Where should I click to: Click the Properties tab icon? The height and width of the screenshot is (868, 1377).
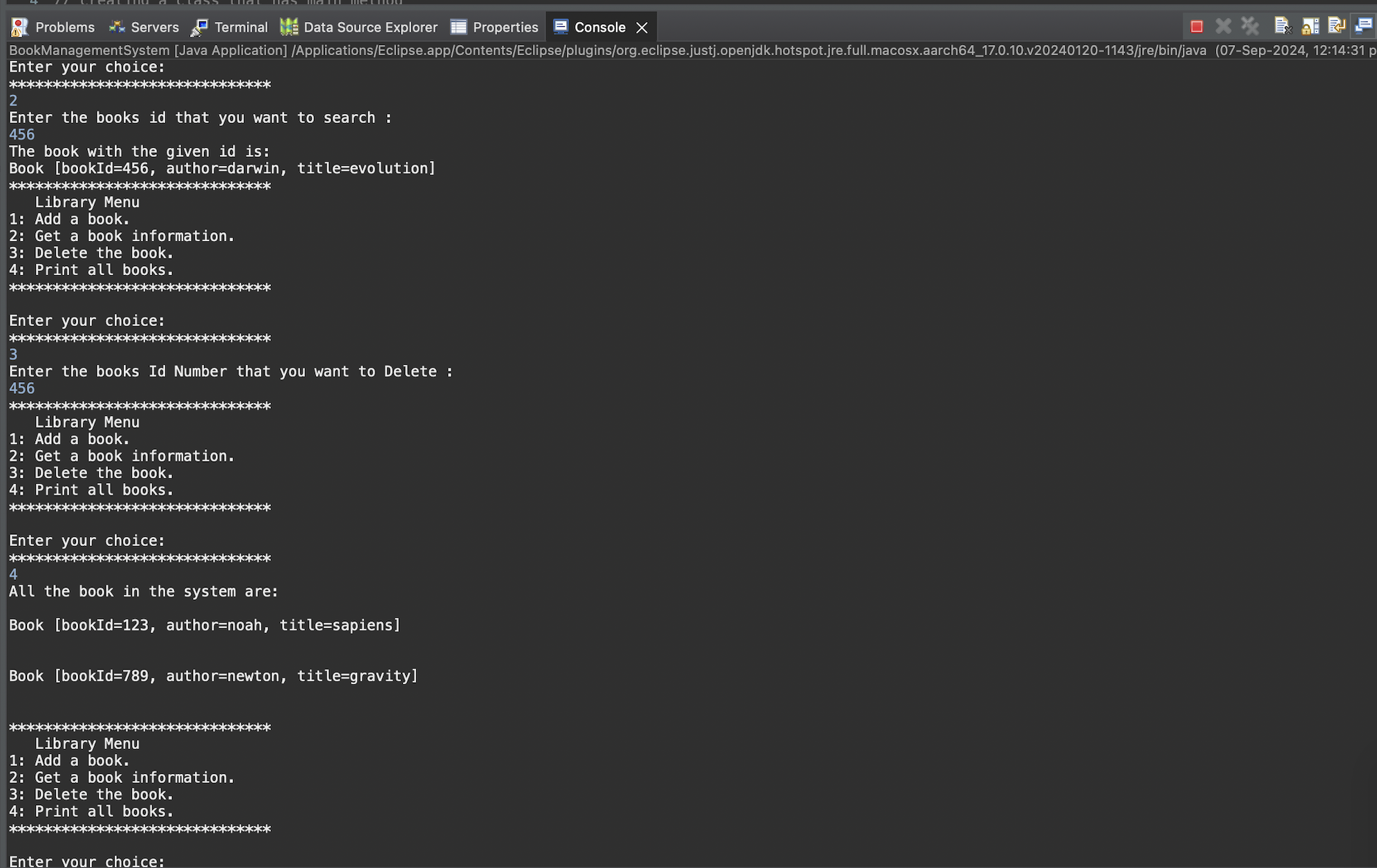pyautogui.click(x=458, y=28)
